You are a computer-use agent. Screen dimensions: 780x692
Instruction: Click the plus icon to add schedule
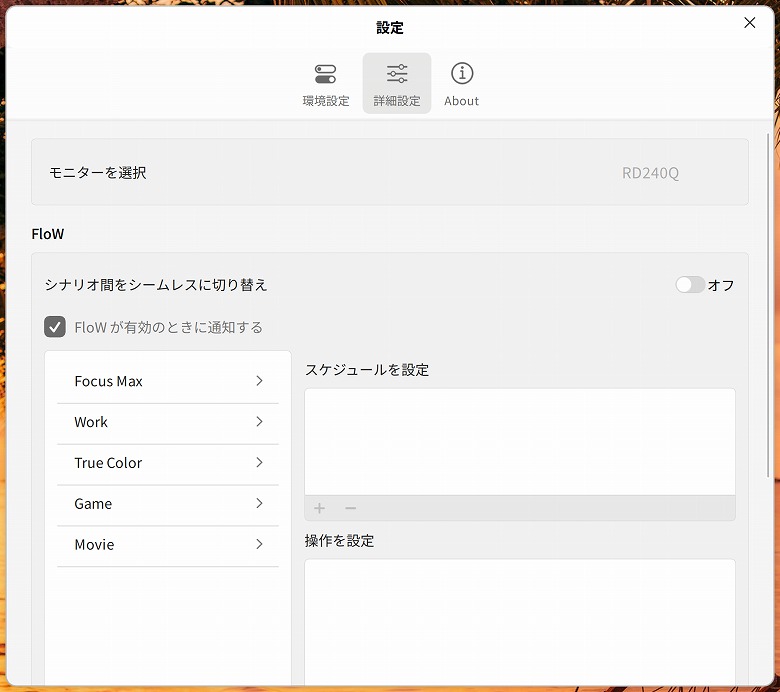320,508
